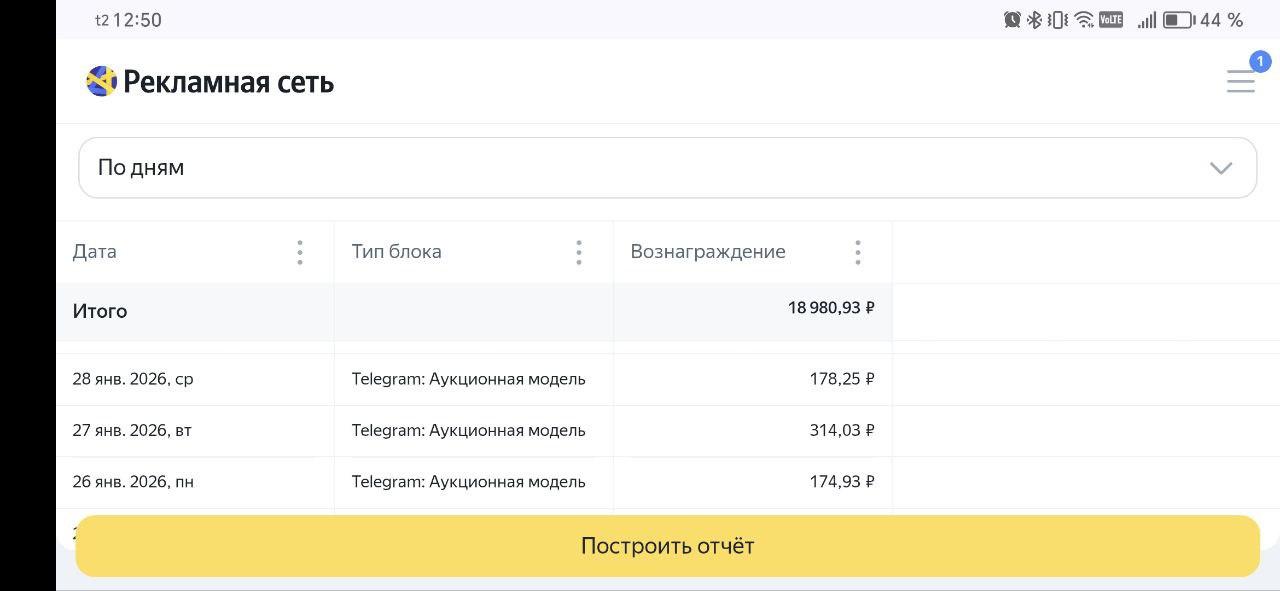Viewport: 1280px width, 591px height.
Task: Open column options for Дата
Action: [300, 252]
